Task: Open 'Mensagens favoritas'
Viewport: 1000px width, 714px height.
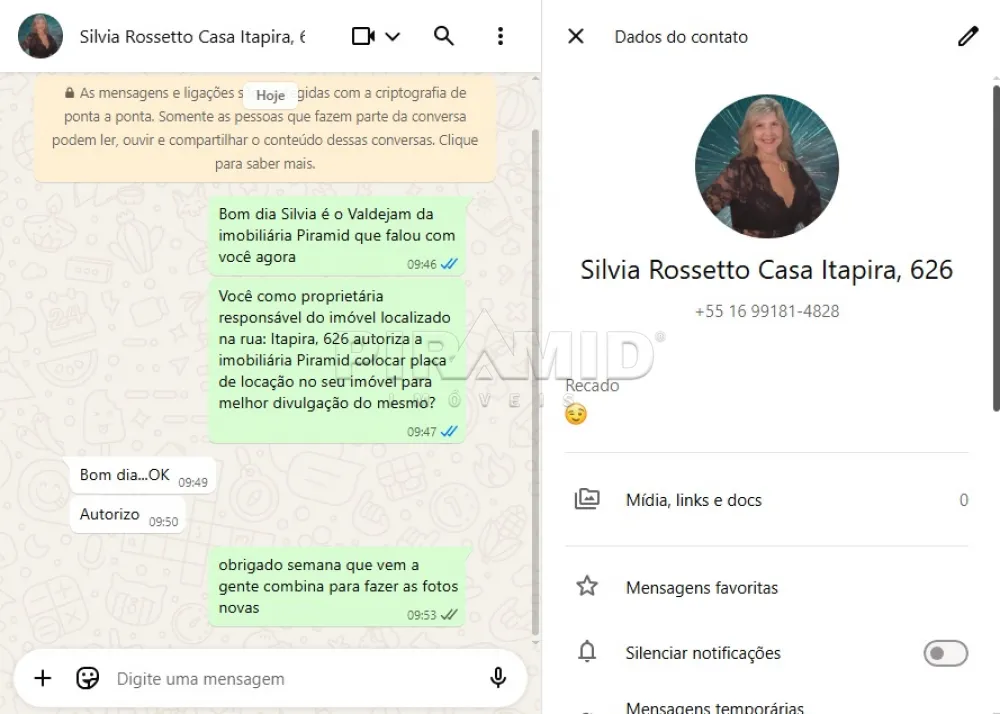Action: coord(701,588)
